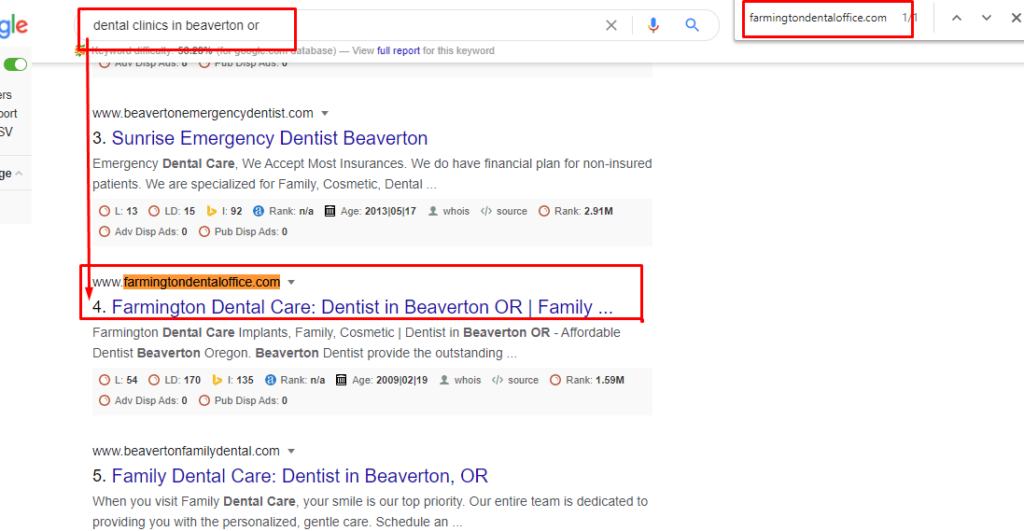The height and width of the screenshot is (531, 1024).
Task: Toggle the green SEOquake switch off
Action: [x=15, y=65]
